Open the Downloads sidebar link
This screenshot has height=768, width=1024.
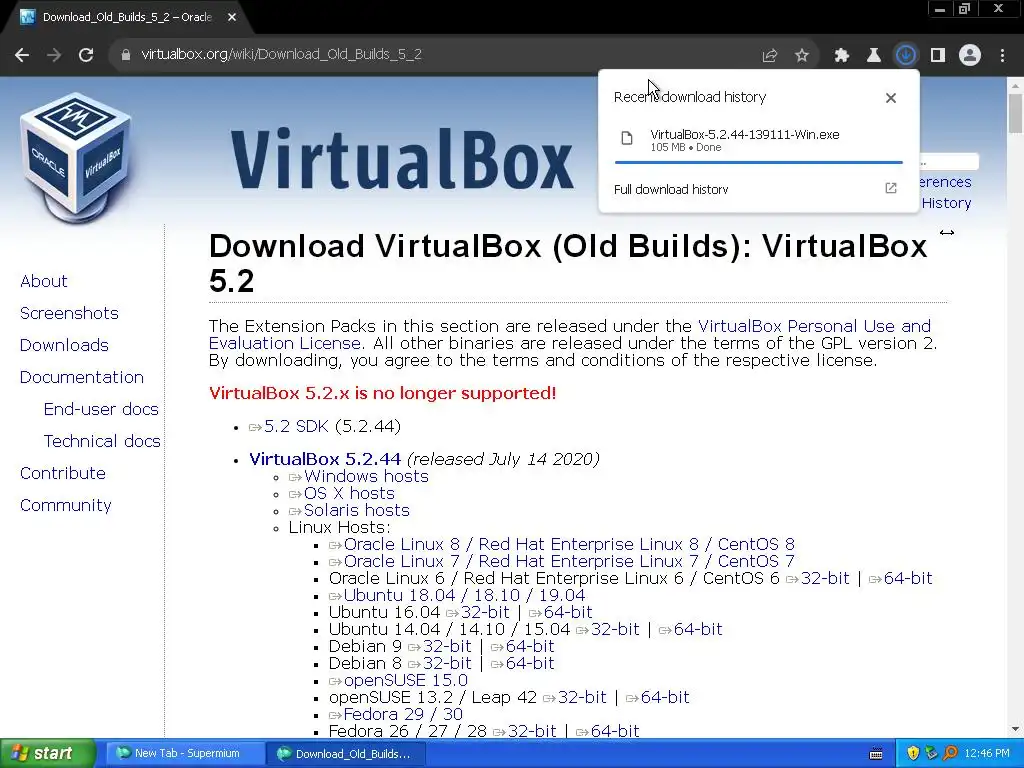64,345
